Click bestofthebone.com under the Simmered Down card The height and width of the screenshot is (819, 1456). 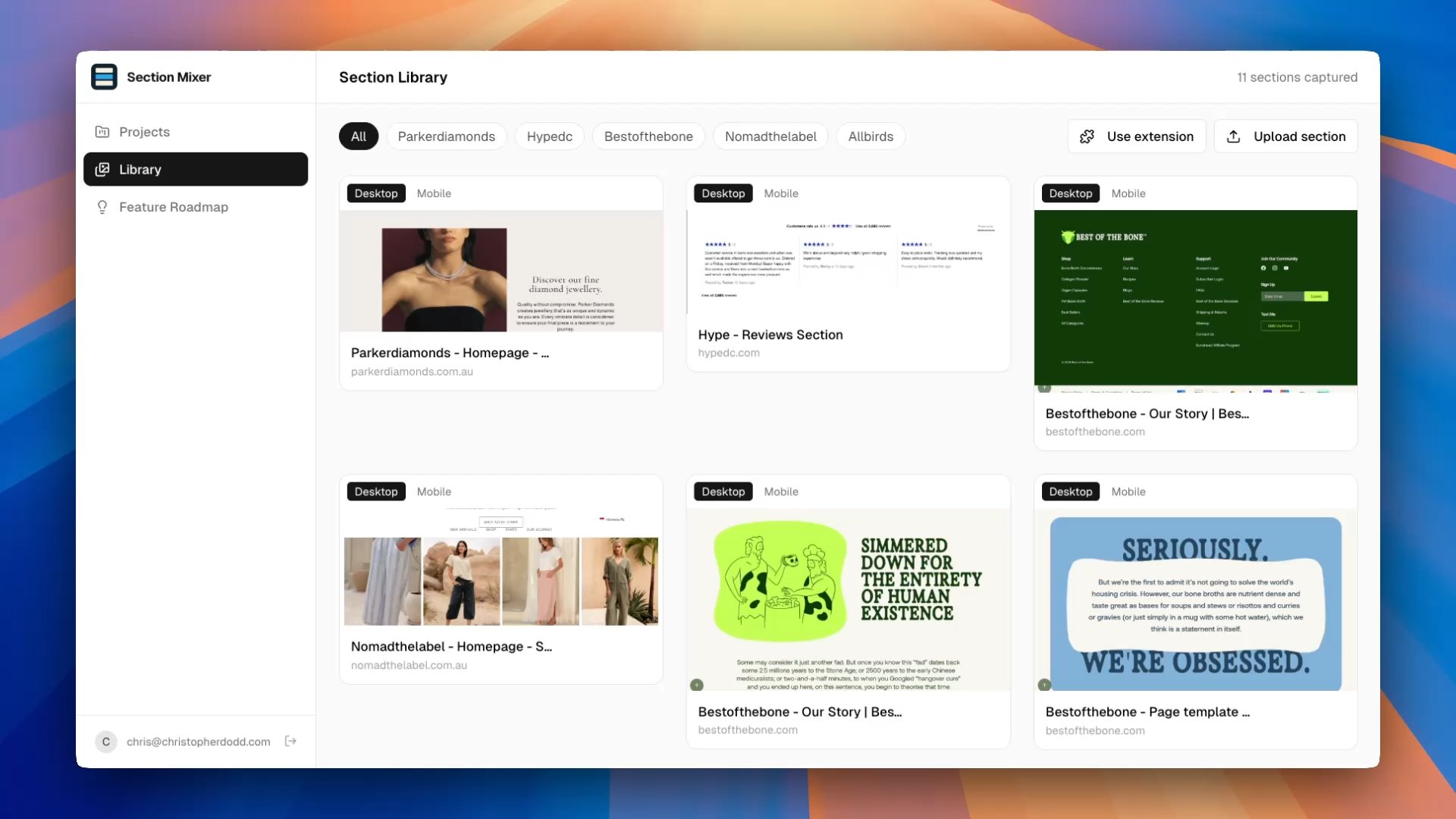[x=748, y=730]
